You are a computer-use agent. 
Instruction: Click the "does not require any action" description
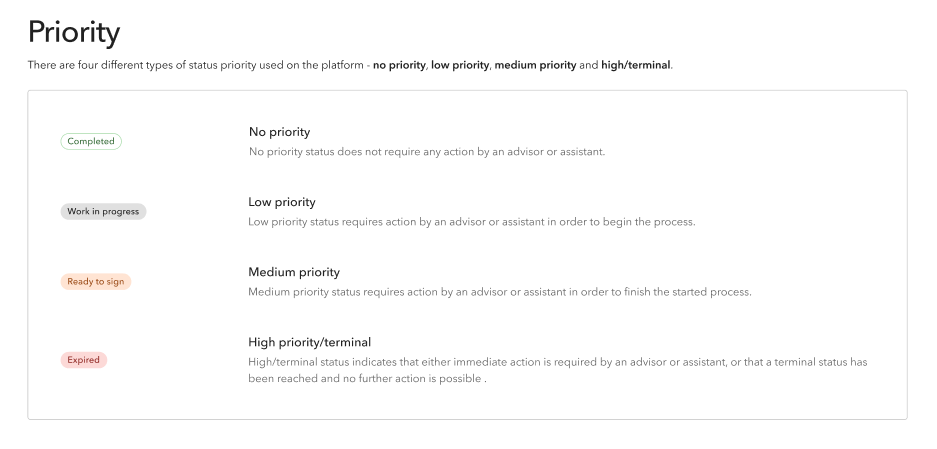427,152
